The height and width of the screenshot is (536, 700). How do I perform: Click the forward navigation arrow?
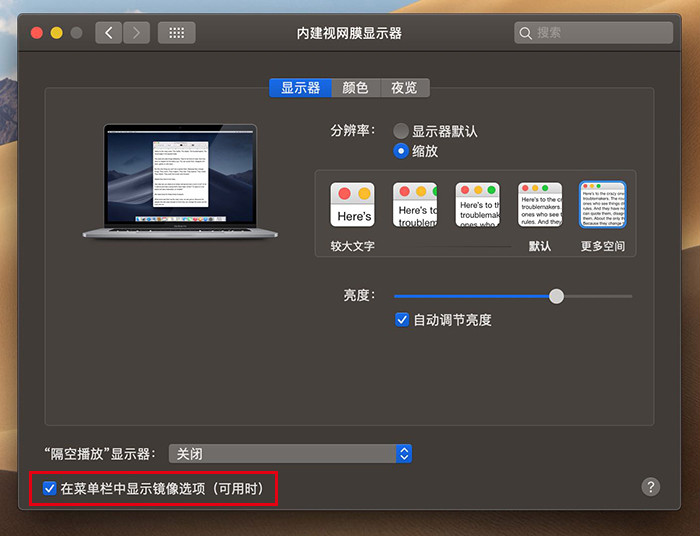click(136, 33)
